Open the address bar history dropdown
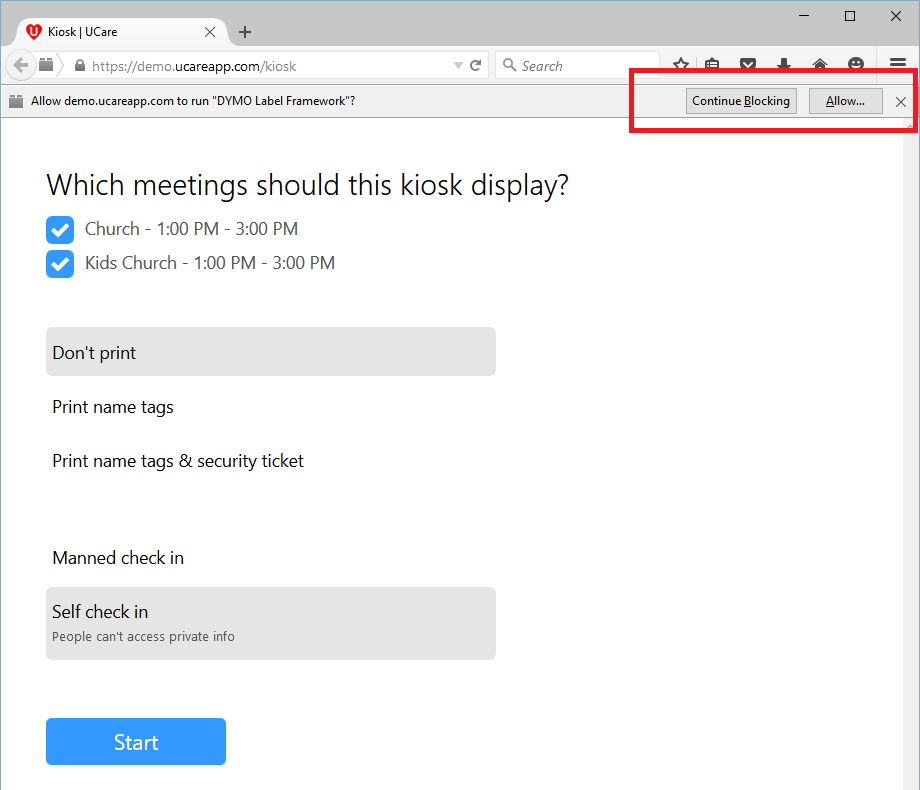Screen dimensions: 920x790 (x=458, y=66)
